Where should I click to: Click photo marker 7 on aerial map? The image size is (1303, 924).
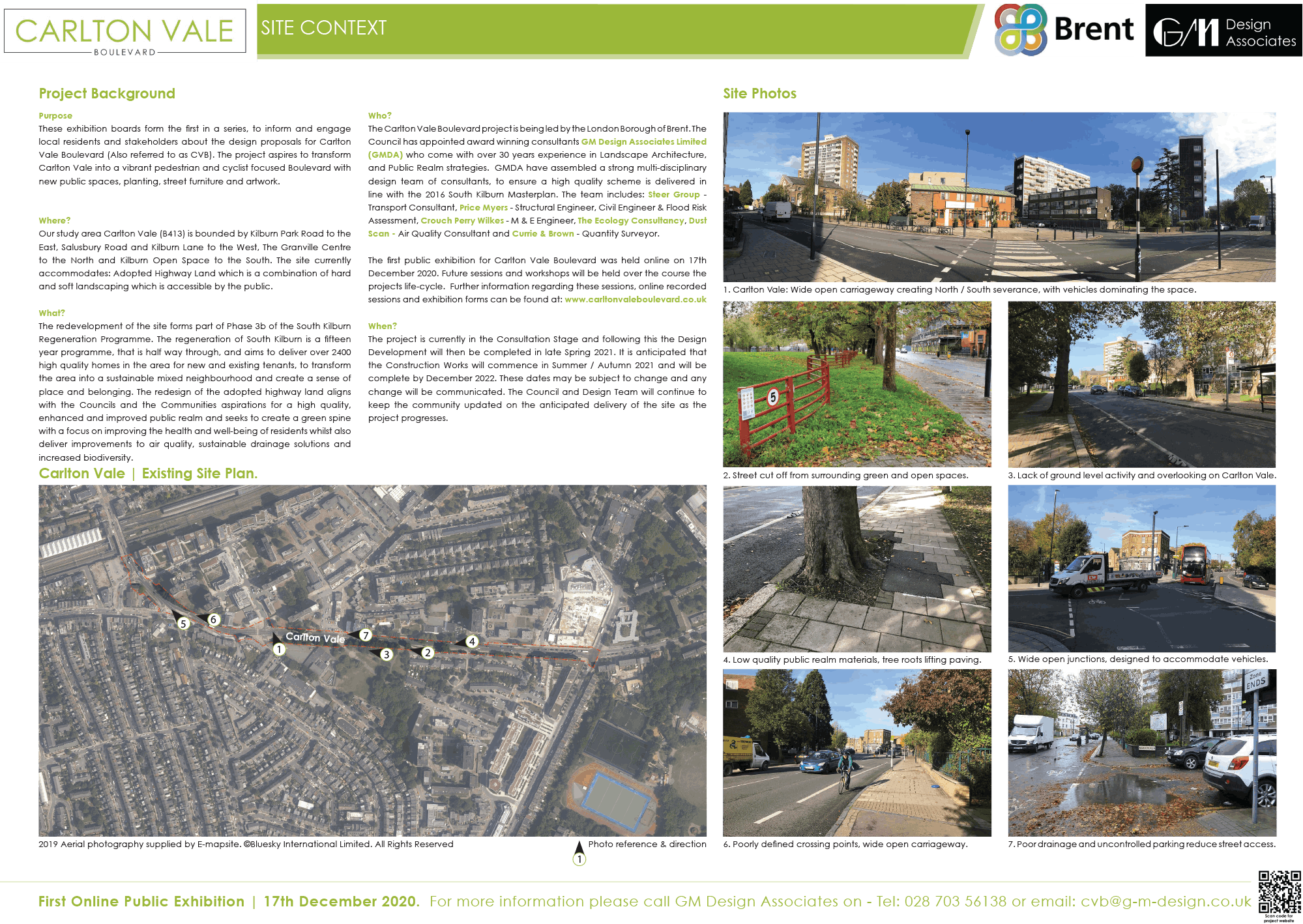(366, 635)
